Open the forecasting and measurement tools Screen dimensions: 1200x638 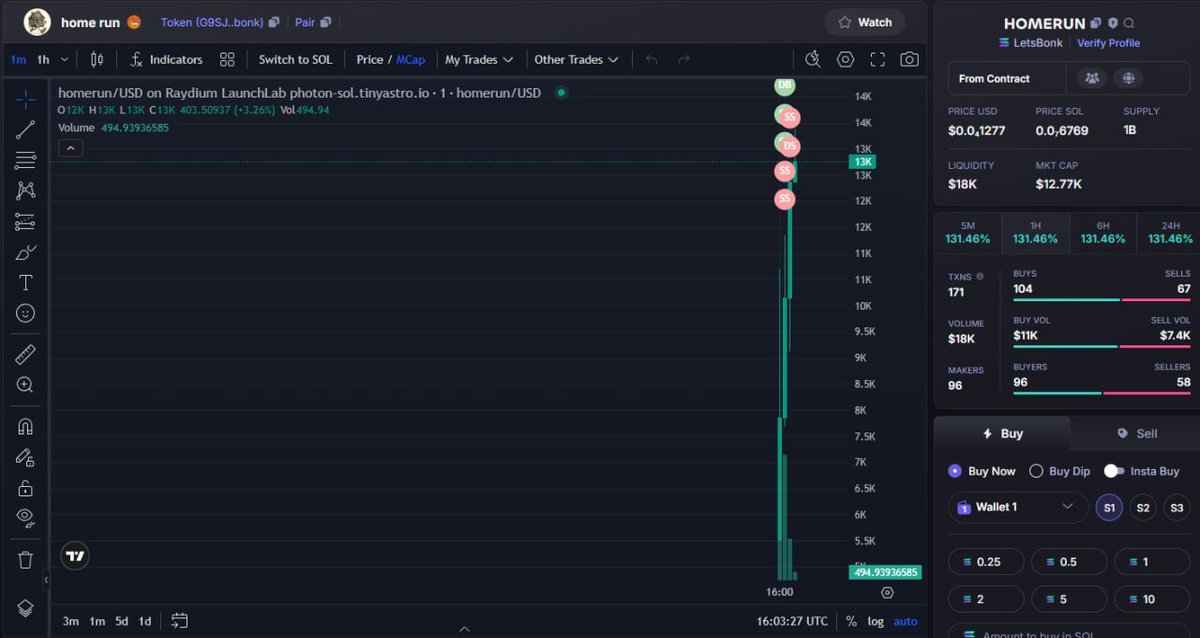tap(25, 221)
